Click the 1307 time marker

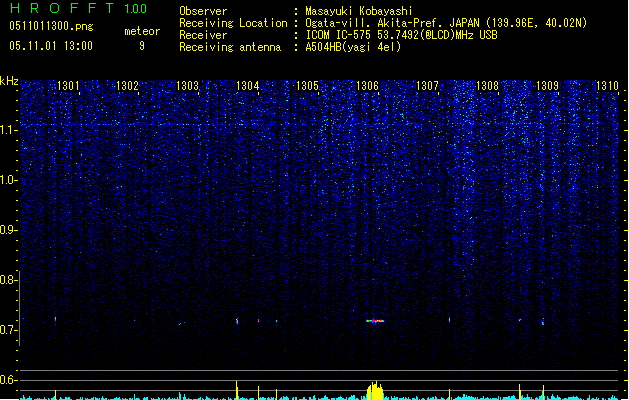[427, 85]
